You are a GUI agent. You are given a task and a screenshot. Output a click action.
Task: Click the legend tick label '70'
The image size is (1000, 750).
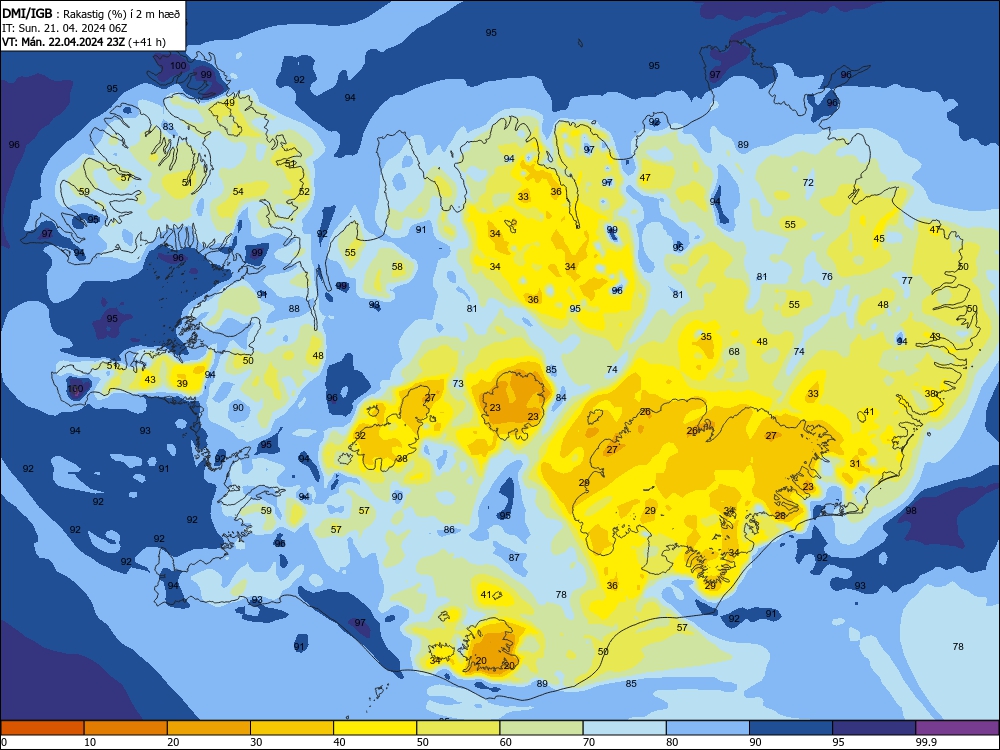(x=589, y=742)
